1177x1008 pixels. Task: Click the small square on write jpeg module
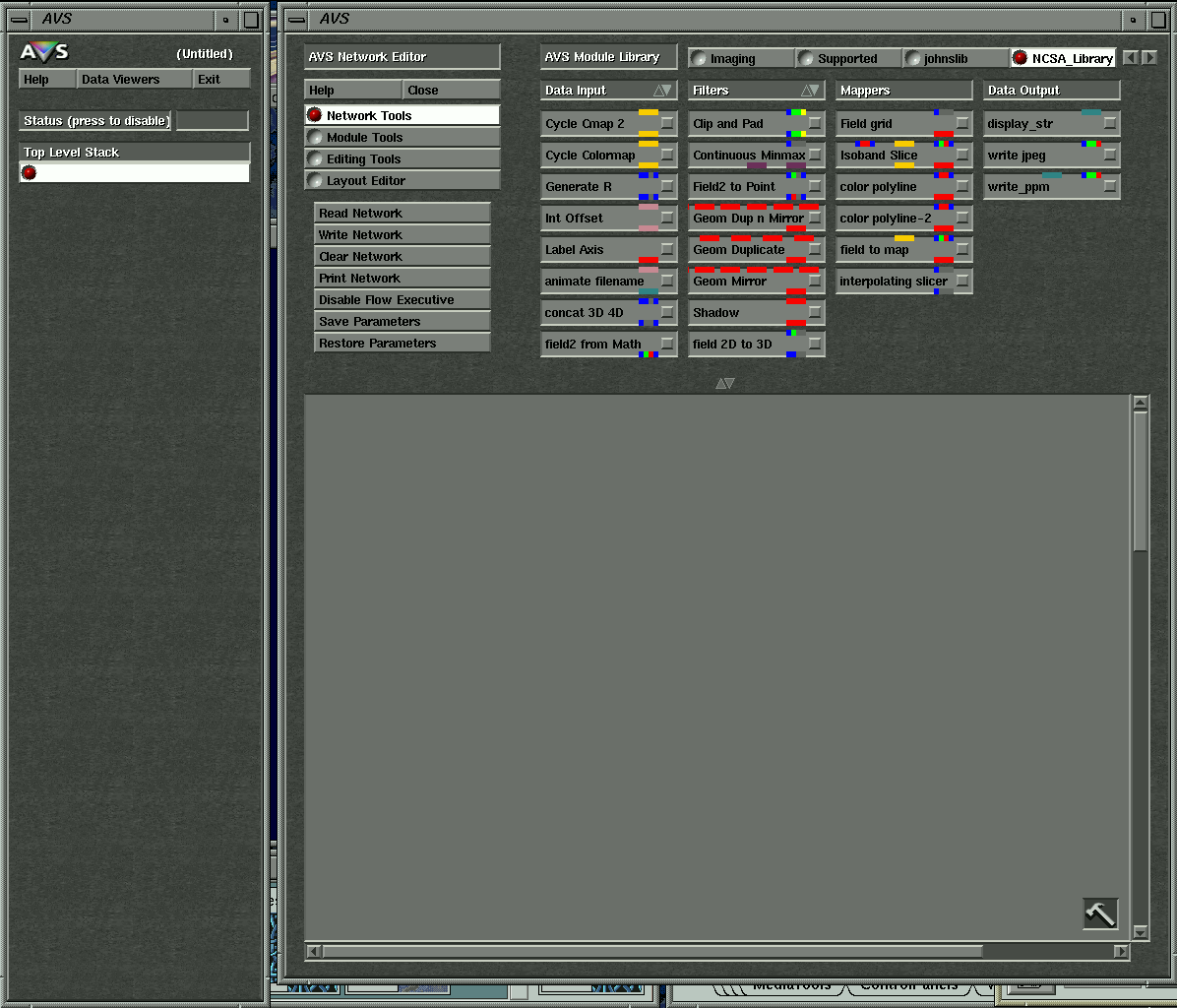click(x=1109, y=155)
